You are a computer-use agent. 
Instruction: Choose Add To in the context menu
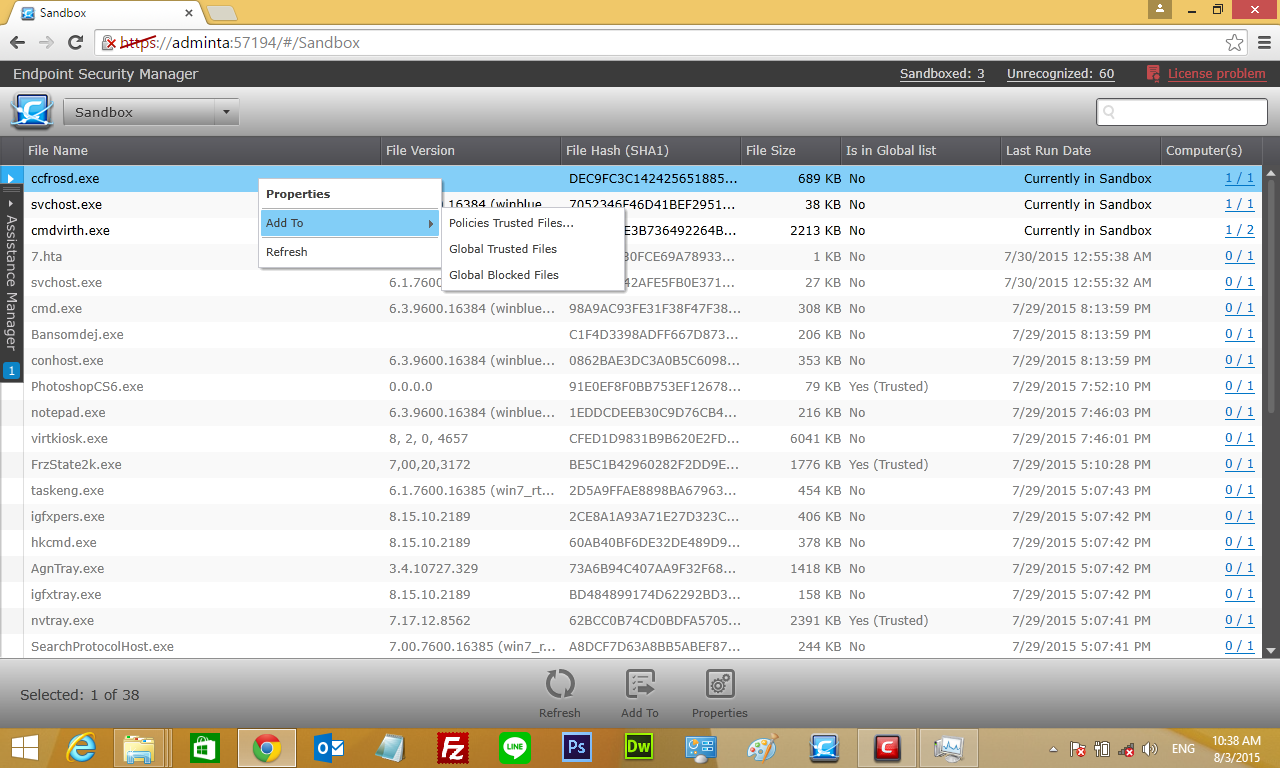350,223
